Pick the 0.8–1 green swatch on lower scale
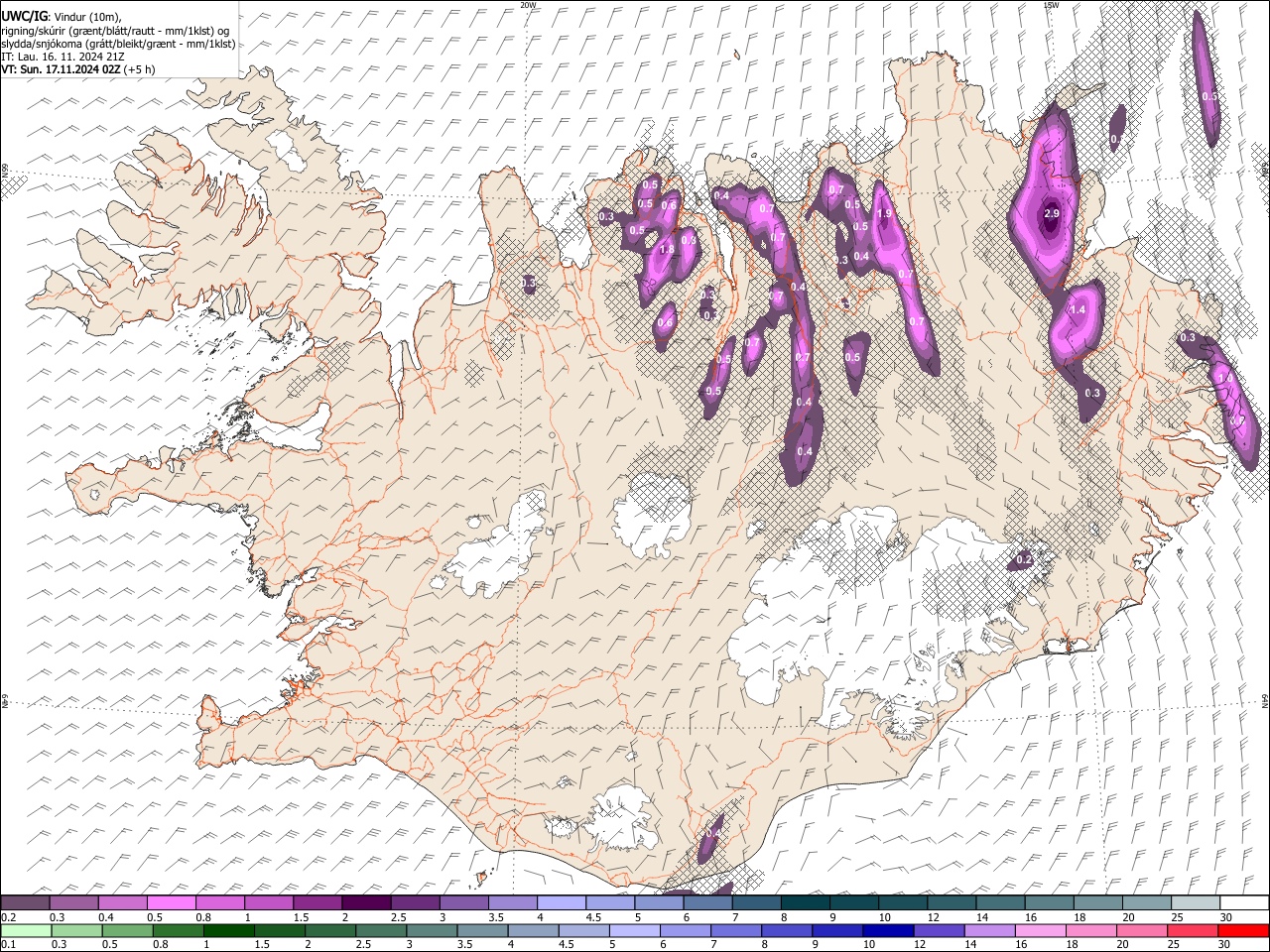 click(178, 930)
